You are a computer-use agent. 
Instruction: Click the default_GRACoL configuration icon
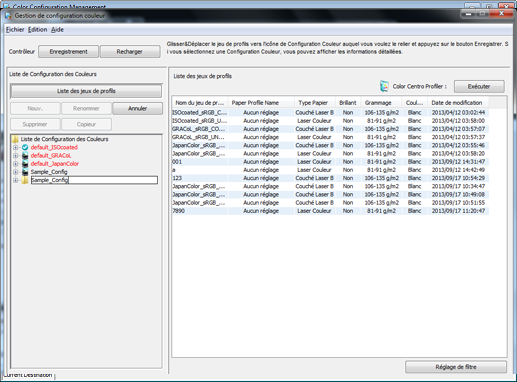(25, 155)
